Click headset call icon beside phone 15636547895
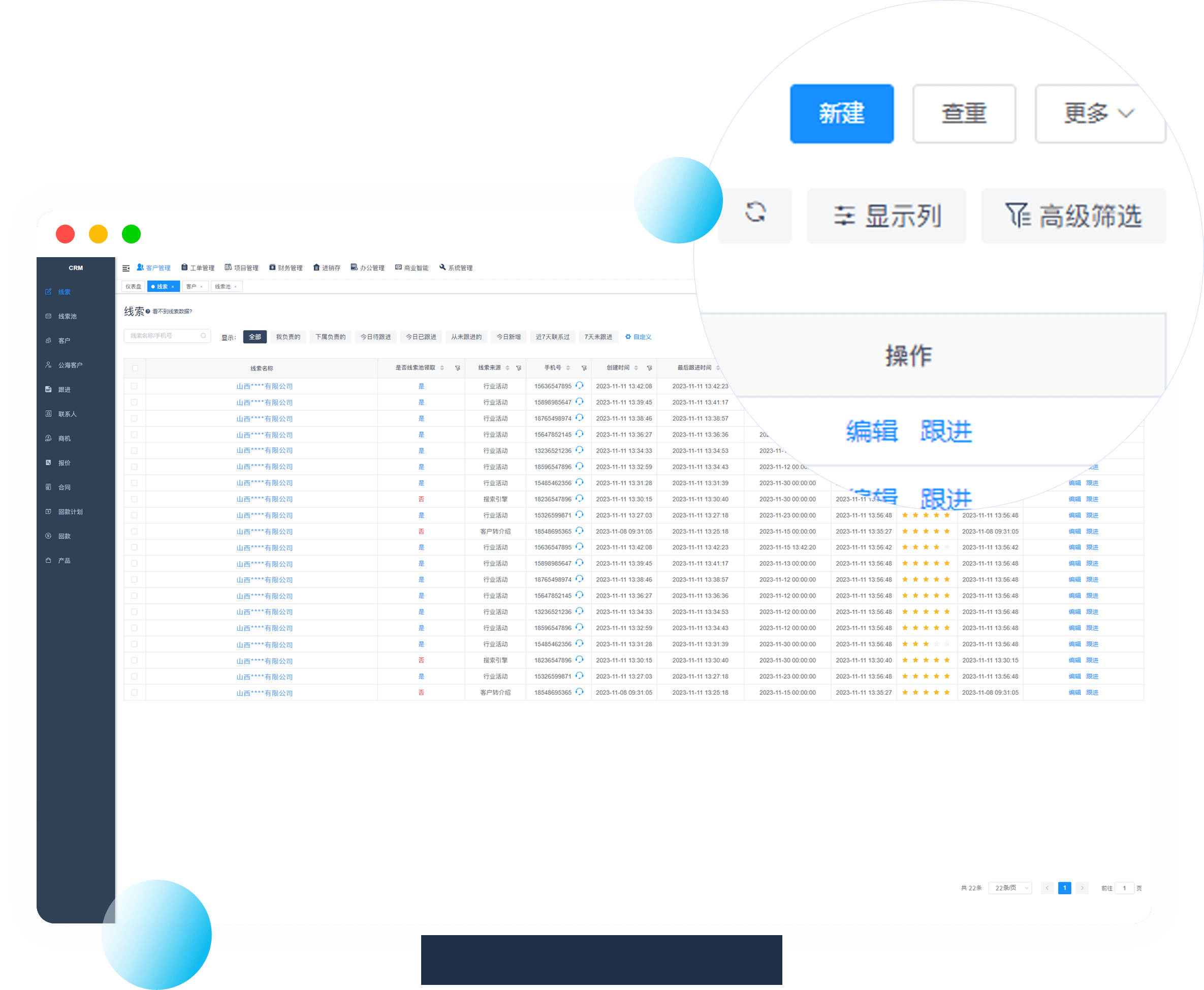The image size is (1204, 990). [x=579, y=386]
